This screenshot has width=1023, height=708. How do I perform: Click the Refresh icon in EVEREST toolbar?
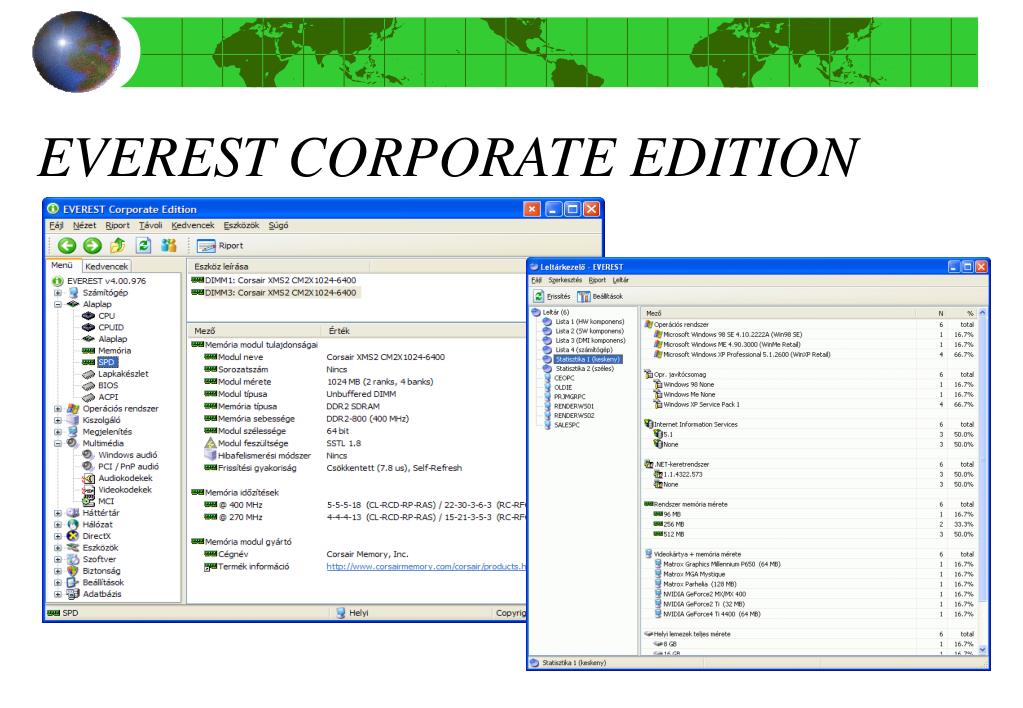pos(143,245)
